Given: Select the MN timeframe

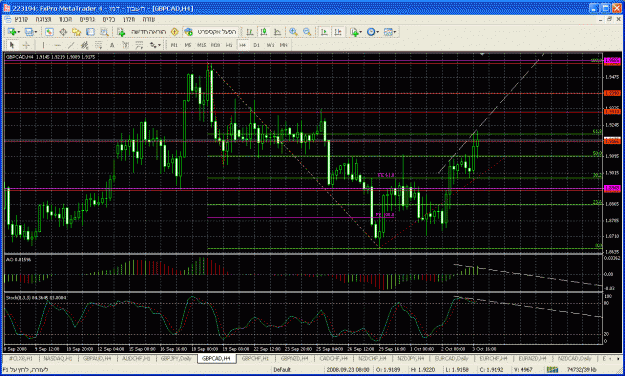Looking at the screenshot, I should 283,45.
